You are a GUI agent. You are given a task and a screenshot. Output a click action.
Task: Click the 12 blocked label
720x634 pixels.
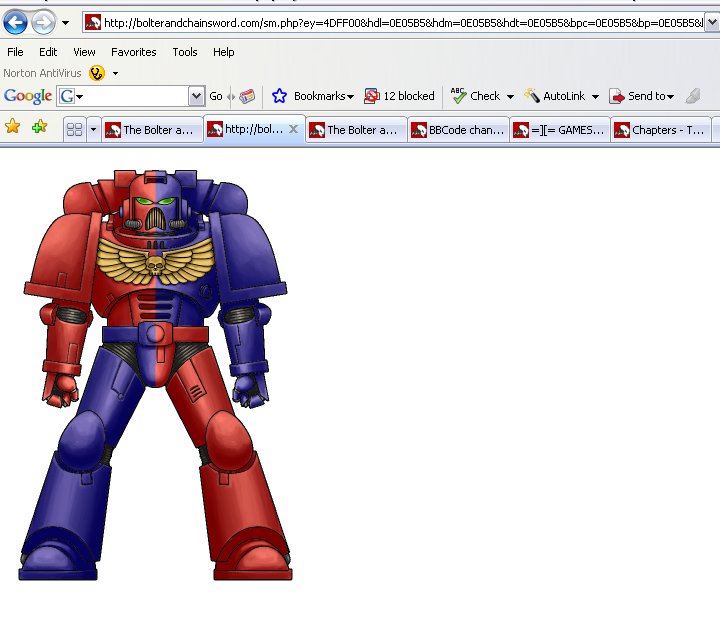coord(409,96)
